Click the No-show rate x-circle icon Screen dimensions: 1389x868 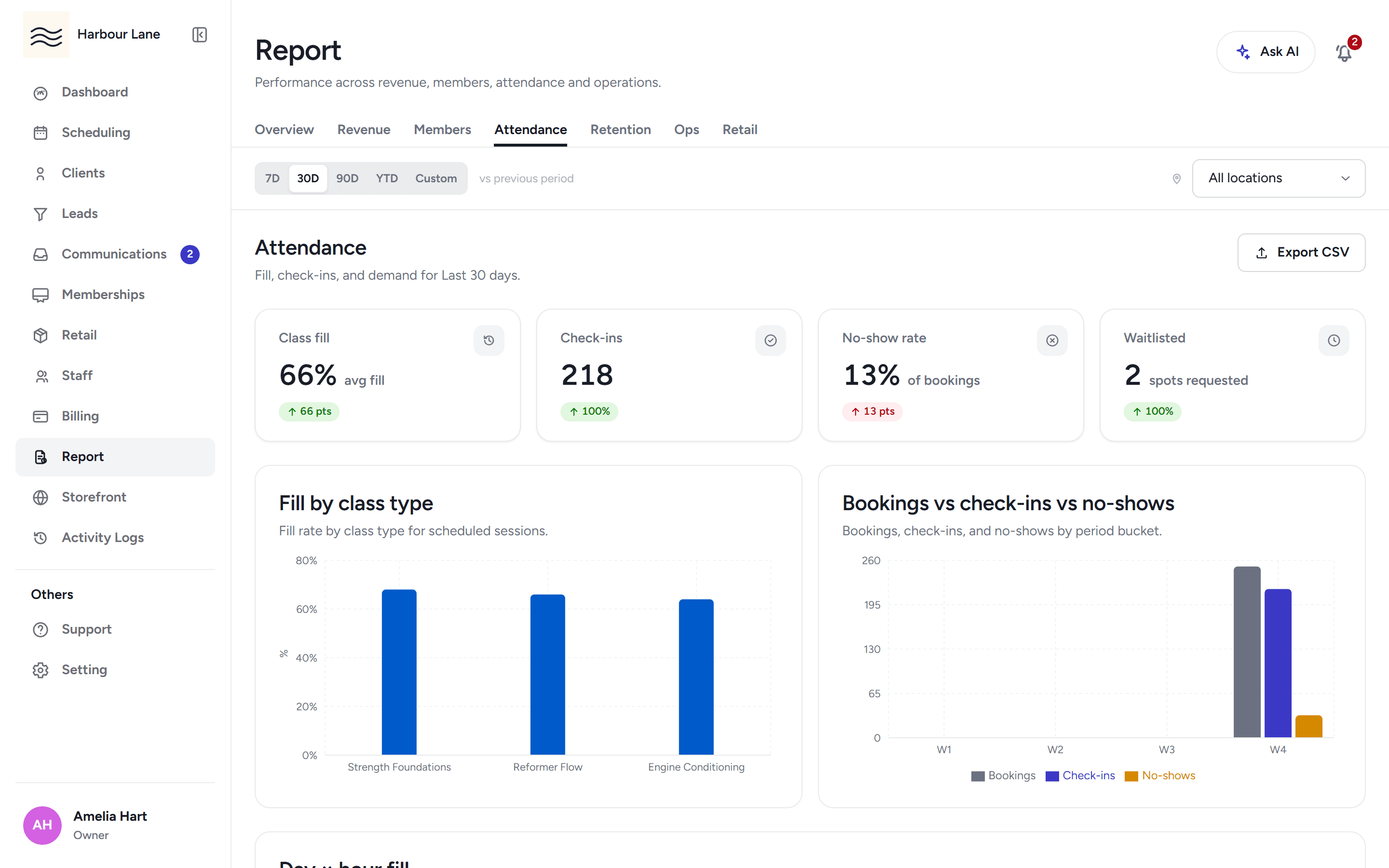pyautogui.click(x=1052, y=340)
